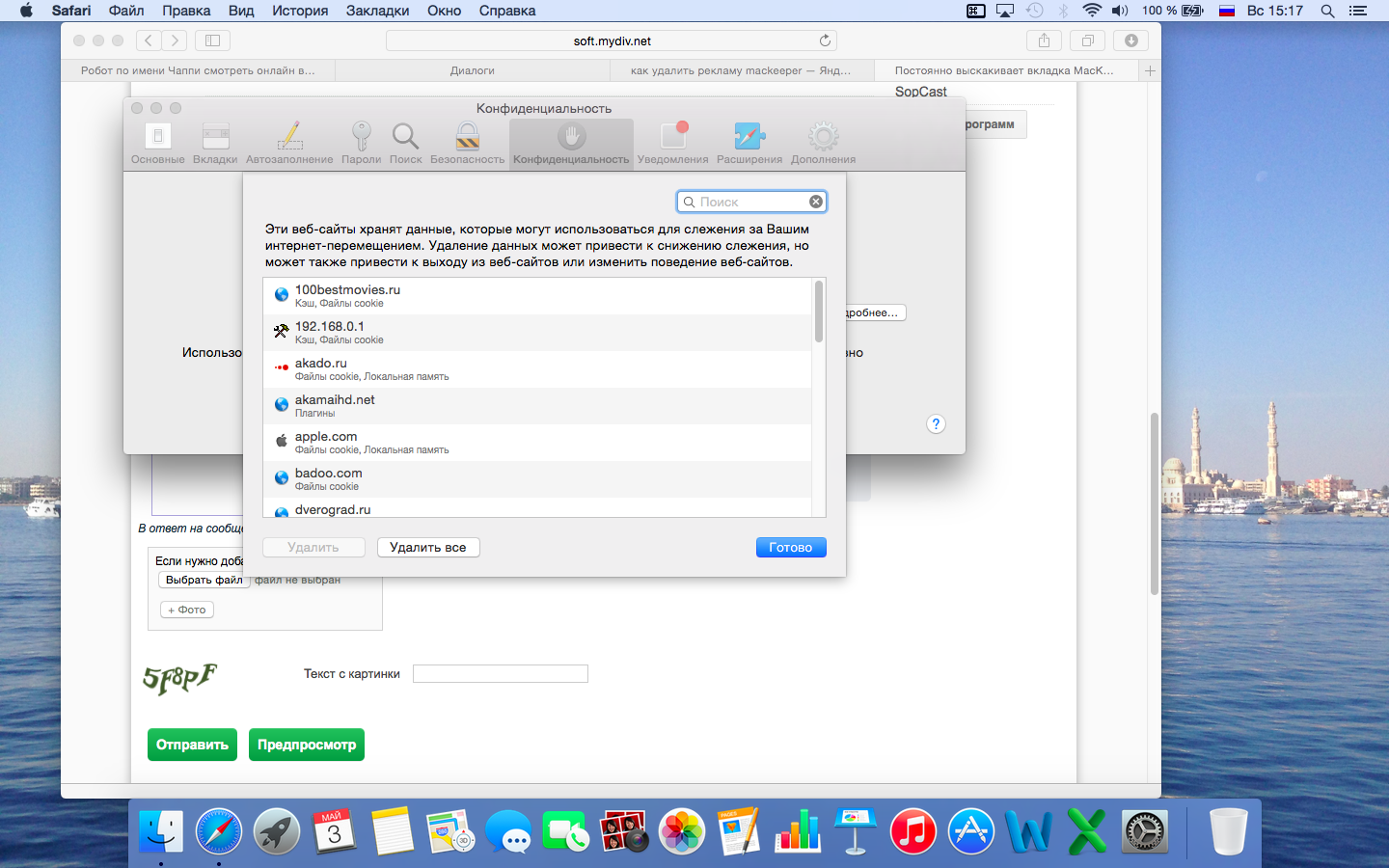Screen dimensions: 1389x868
Task: Click the Отправить button on the page
Action: click(192, 745)
